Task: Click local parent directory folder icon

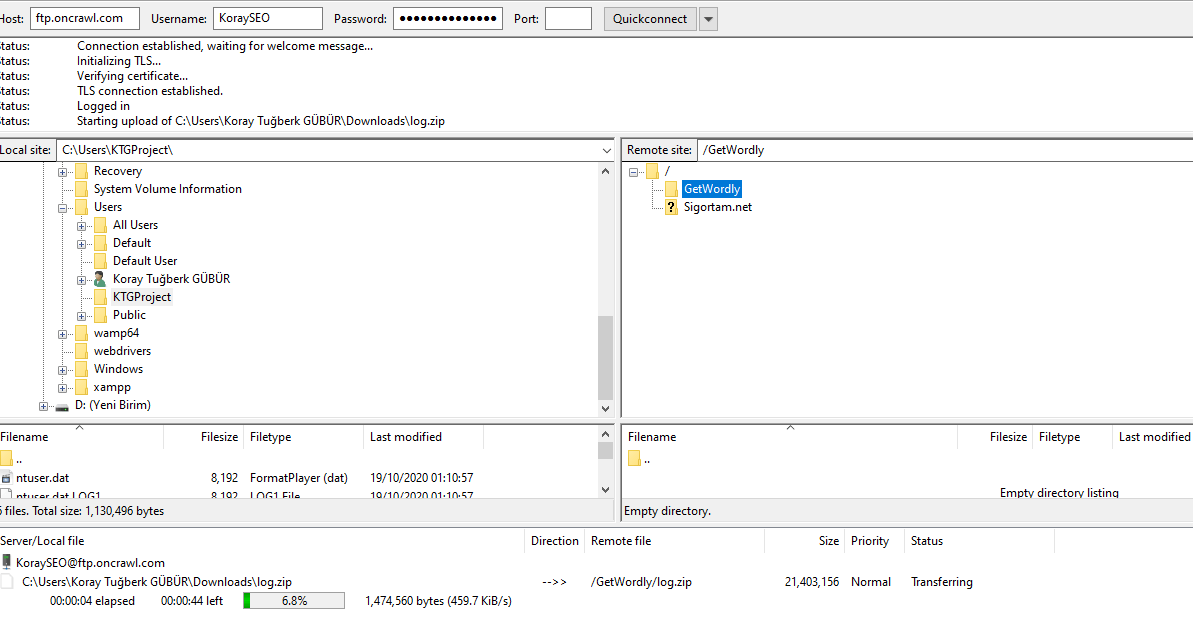Action: tap(6, 458)
